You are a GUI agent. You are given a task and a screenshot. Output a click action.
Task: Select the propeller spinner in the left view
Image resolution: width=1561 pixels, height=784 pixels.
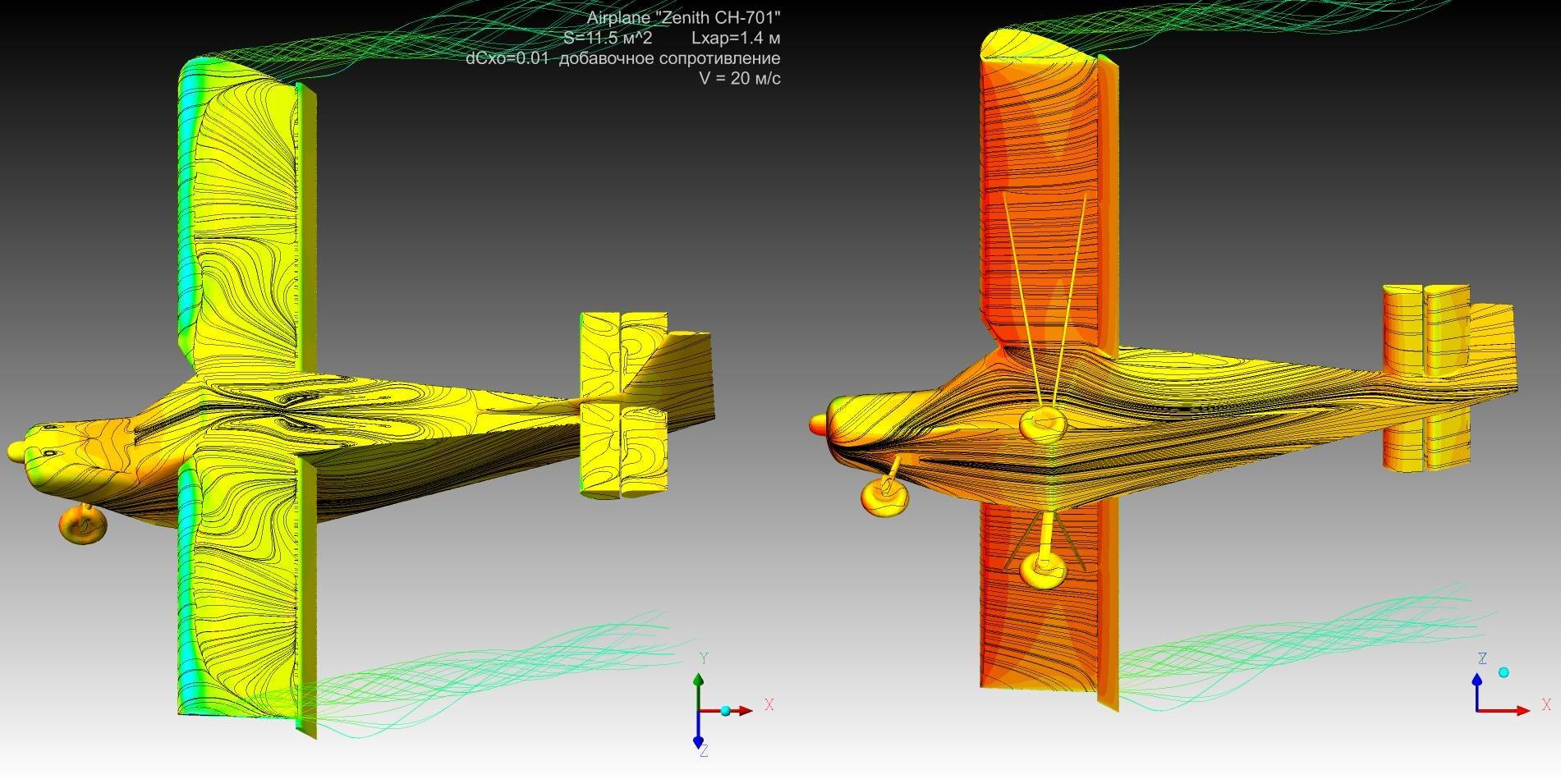(17, 451)
